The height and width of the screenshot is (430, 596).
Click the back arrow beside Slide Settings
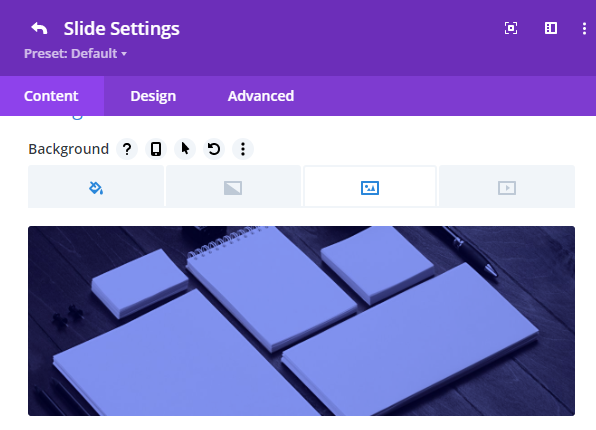pos(39,29)
